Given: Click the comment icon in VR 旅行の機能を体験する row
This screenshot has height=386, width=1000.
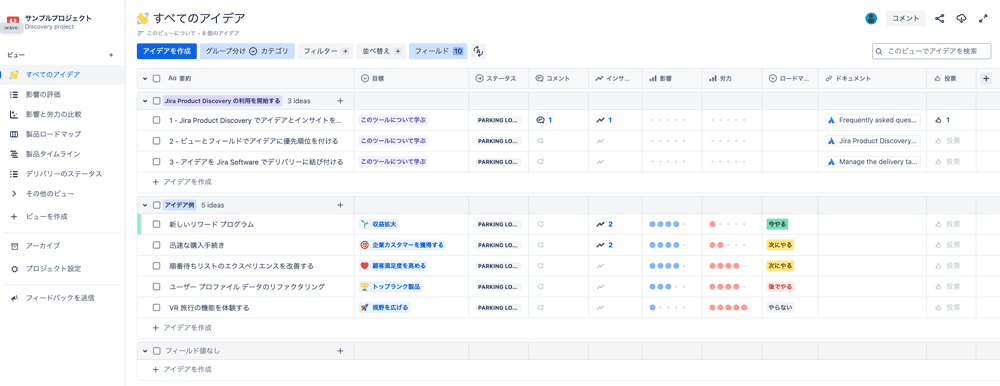Looking at the screenshot, I should [x=540, y=308].
